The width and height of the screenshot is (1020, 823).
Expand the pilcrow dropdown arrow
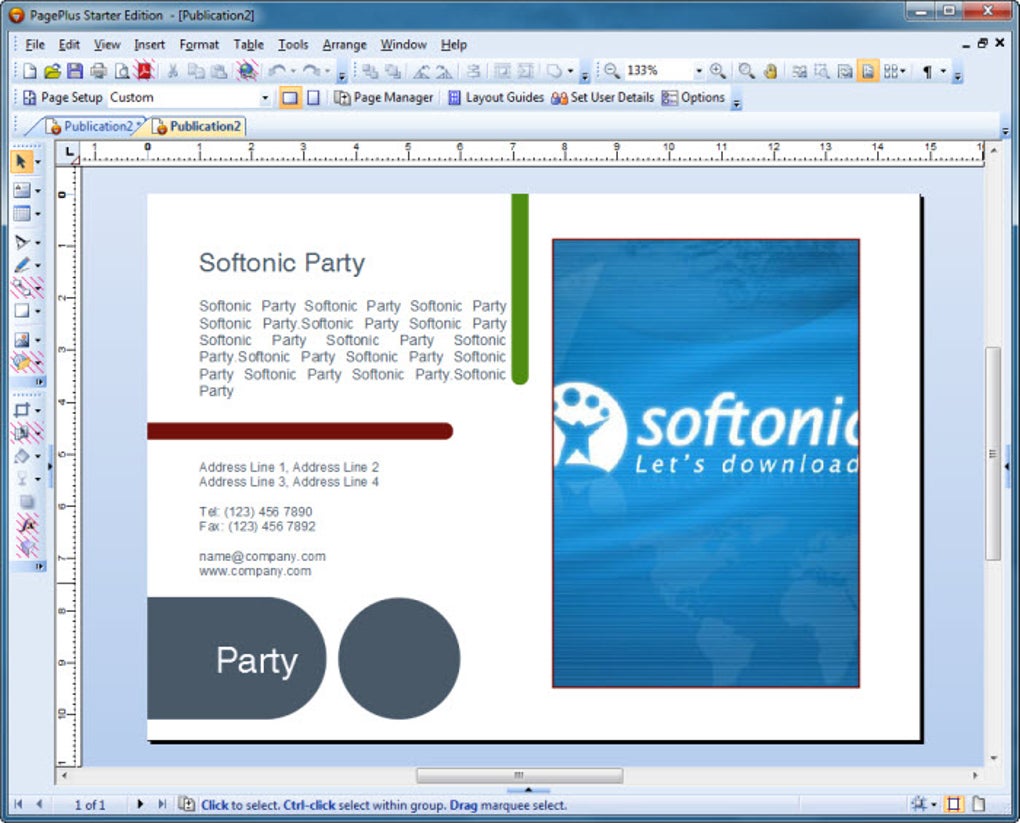coord(943,71)
